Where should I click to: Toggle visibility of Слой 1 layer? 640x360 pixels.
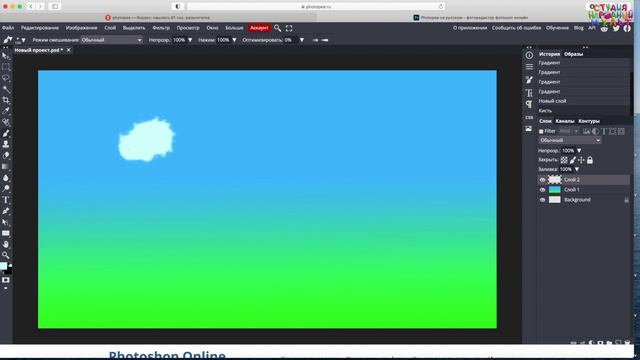[542, 190]
